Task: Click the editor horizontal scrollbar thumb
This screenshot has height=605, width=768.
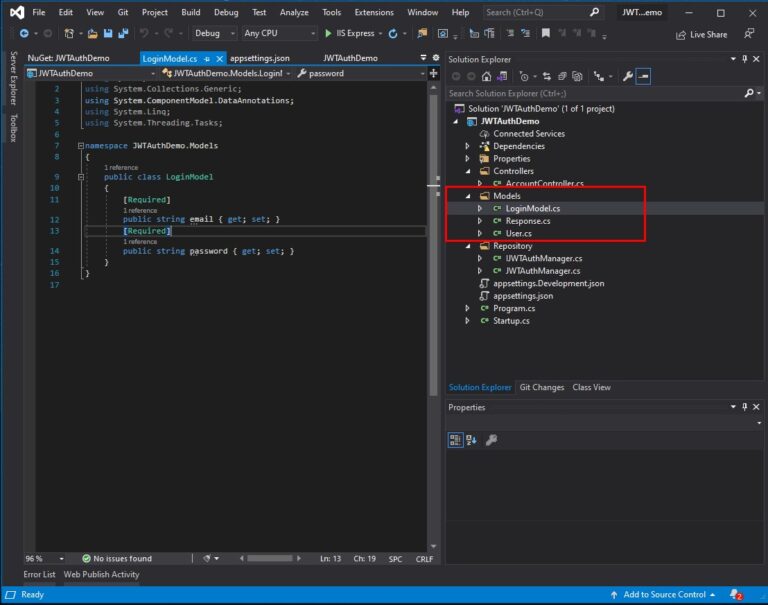Action: tap(269, 558)
